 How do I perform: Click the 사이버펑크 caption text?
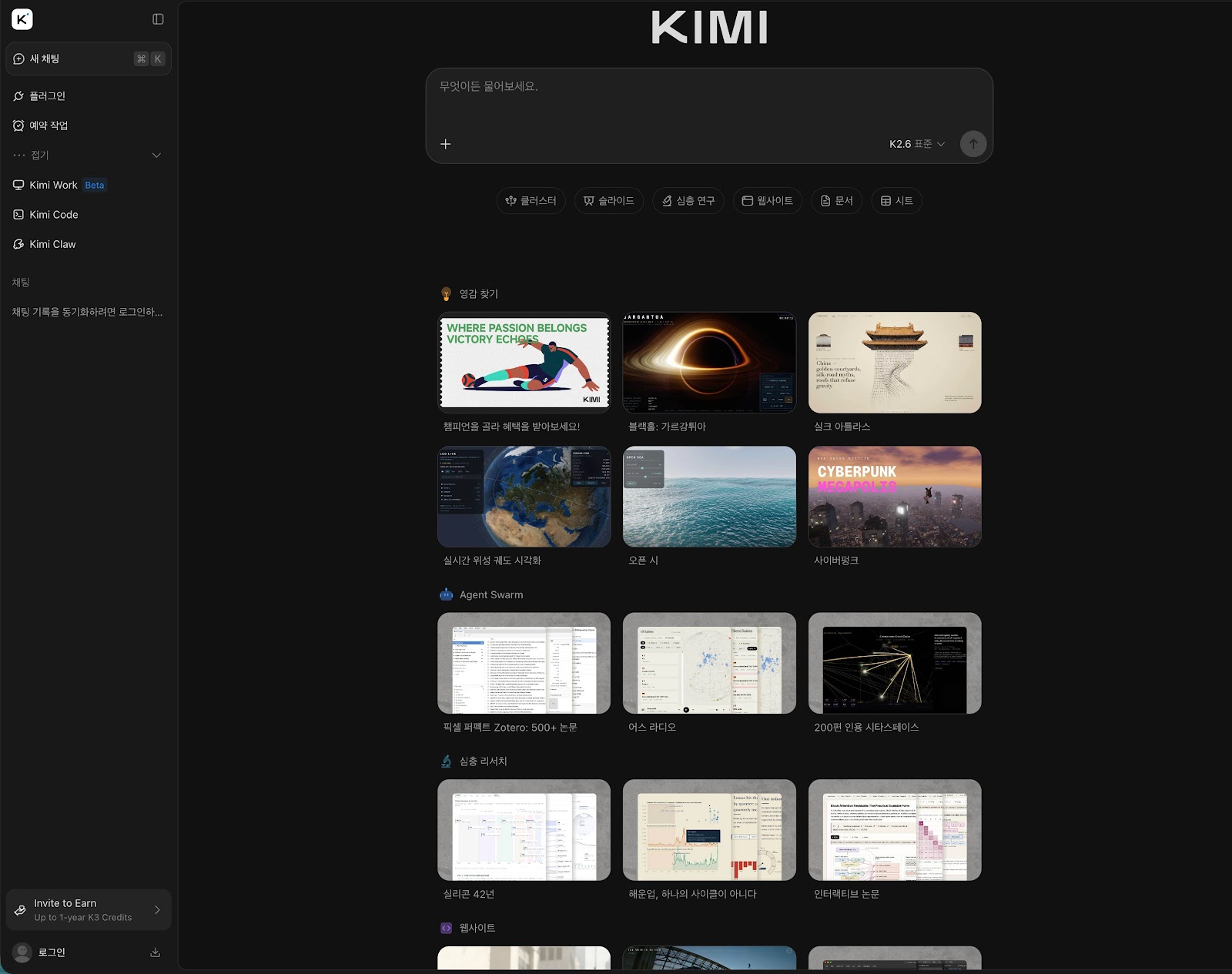pyautogui.click(x=836, y=561)
